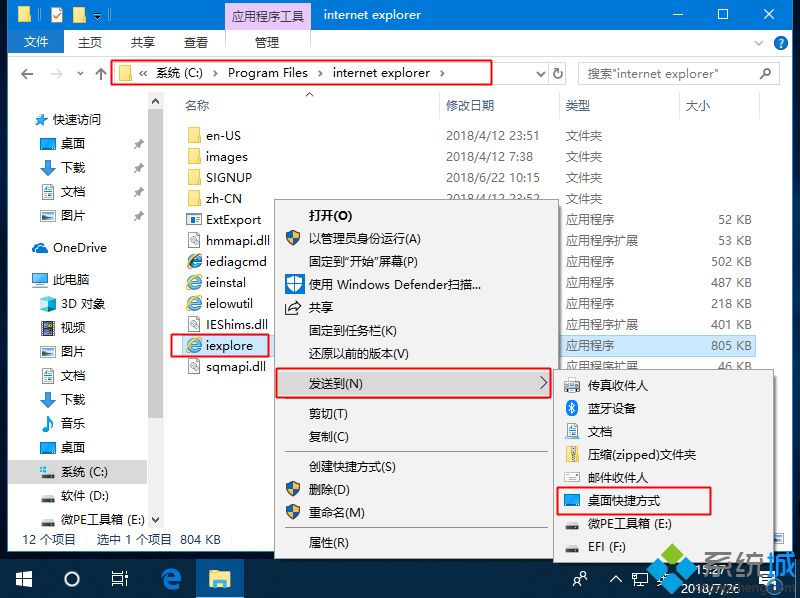Select 重命名(M) in context menu
The width and height of the screenshot is (800, 598).
[337, 512]
